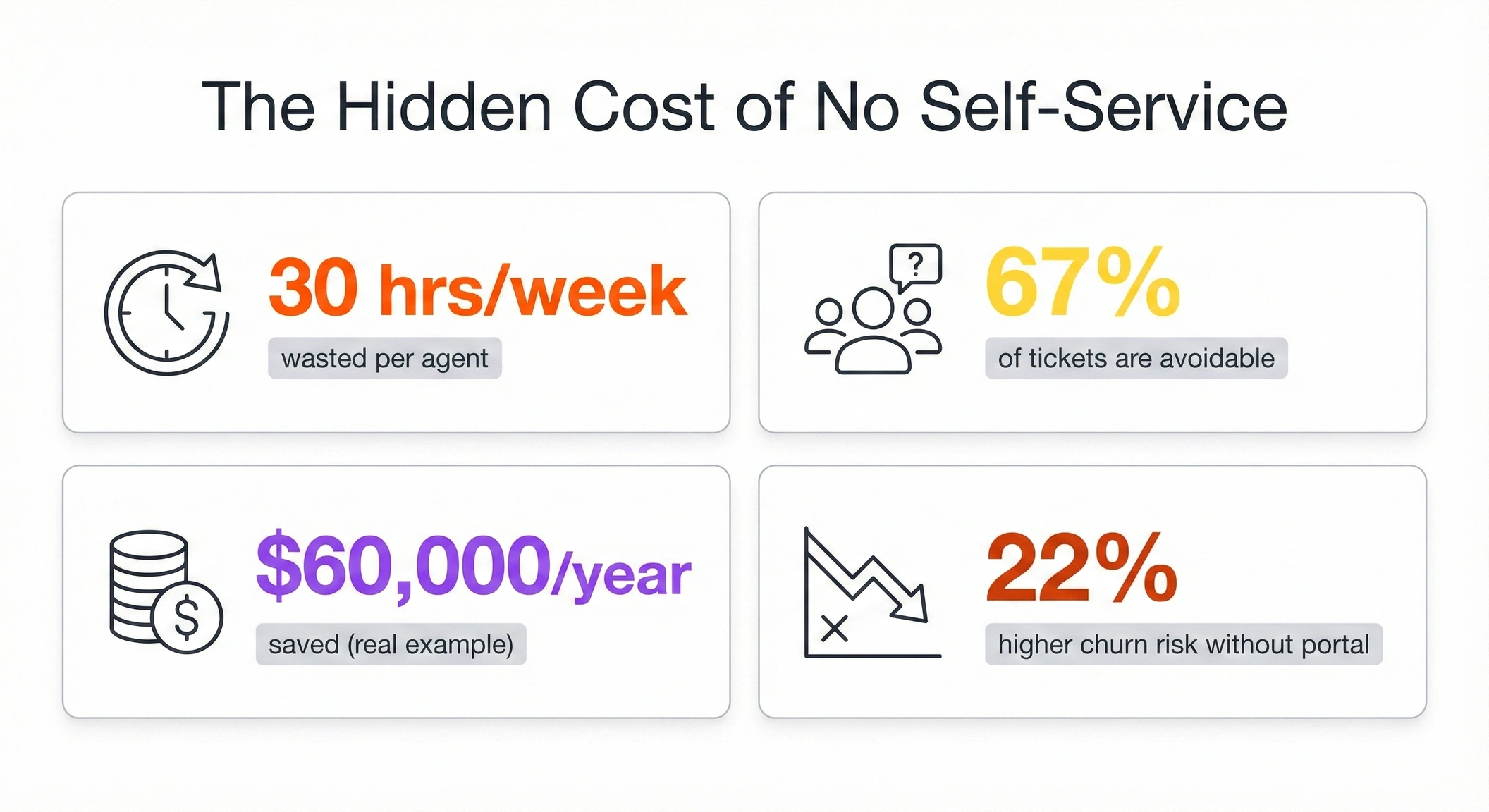
Task: Click "higher churn risk without portal" label
Action: (x=1183, y=644)
